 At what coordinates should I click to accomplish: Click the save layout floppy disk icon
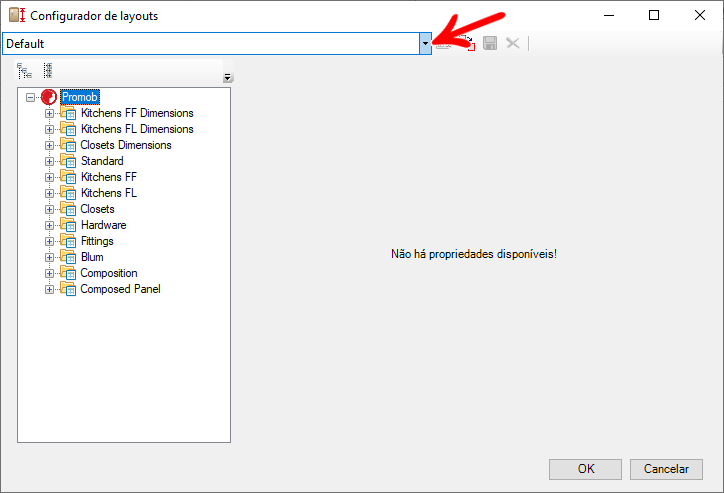point(490,43)
